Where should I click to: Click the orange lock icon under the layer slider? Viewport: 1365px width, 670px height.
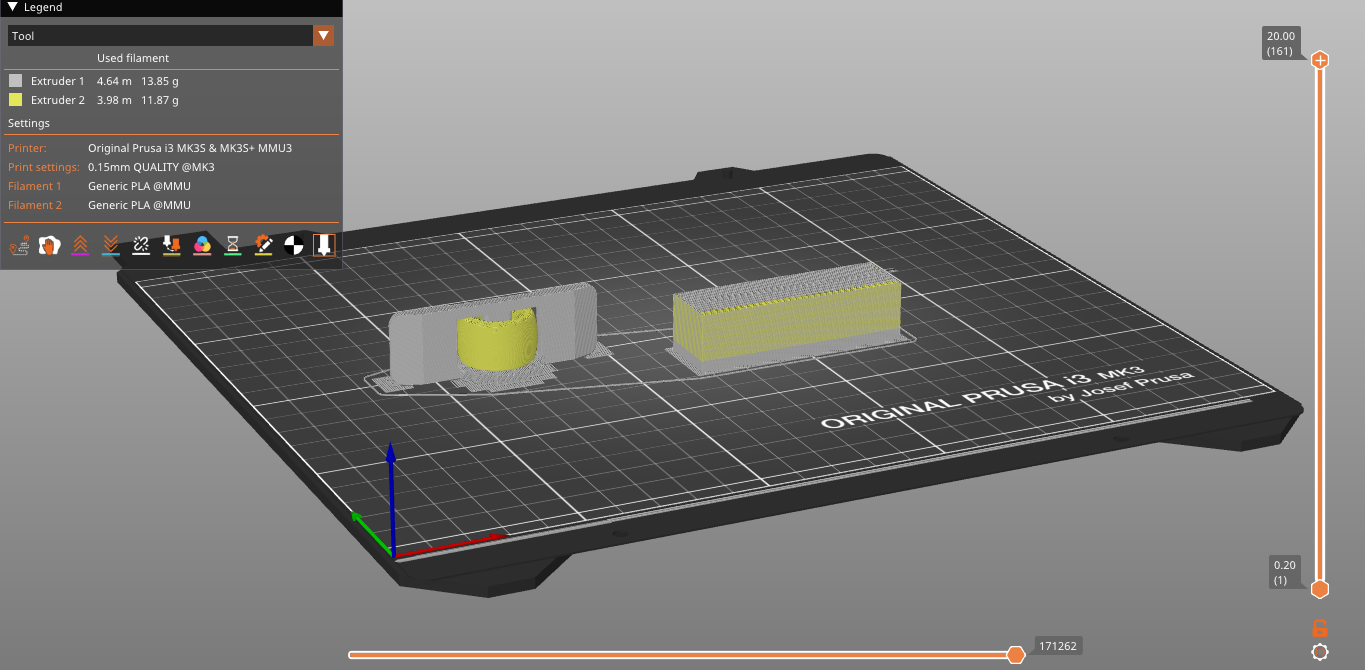point(1320,628)
